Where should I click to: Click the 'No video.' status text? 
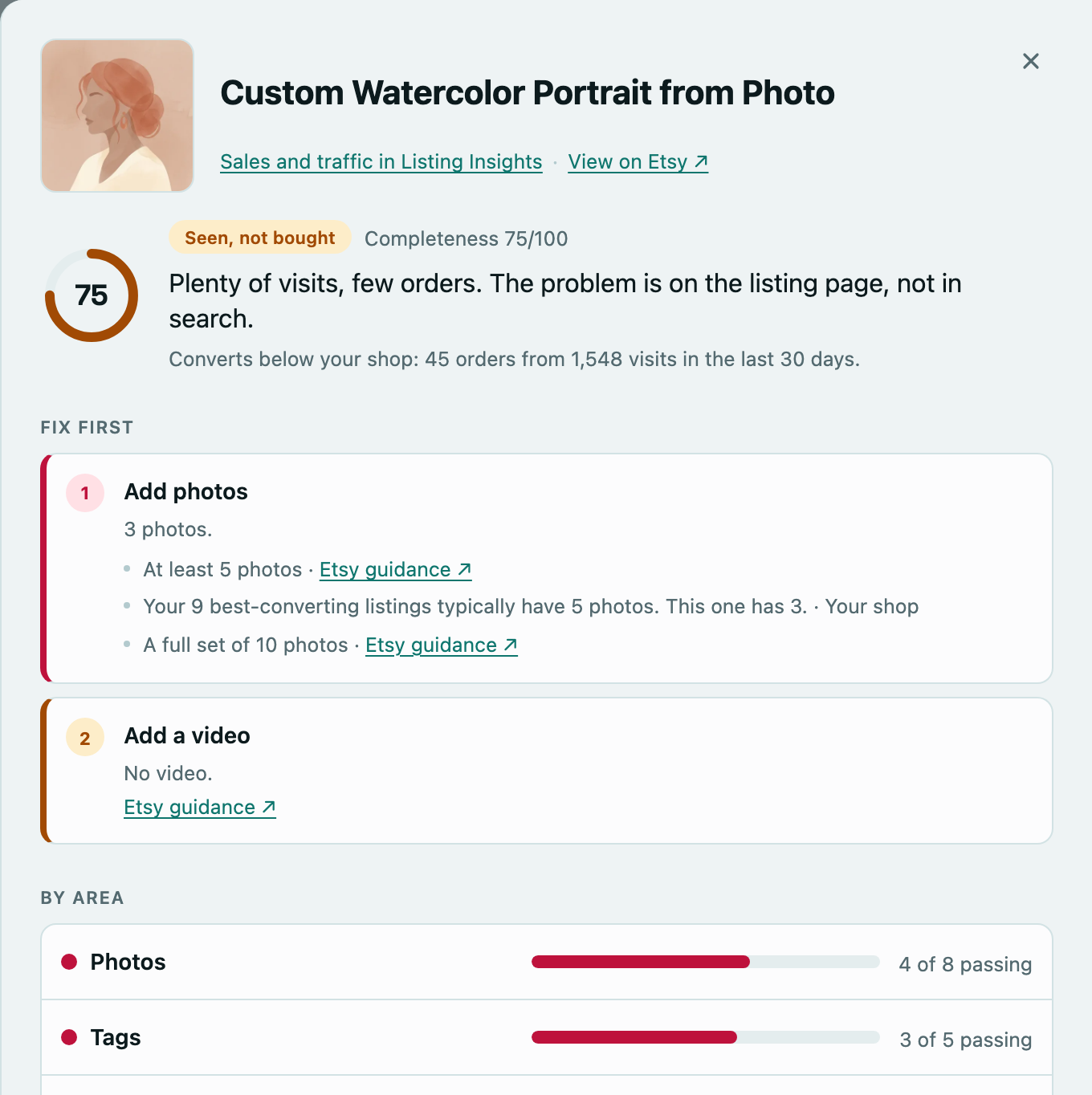[x=169, y=773]
